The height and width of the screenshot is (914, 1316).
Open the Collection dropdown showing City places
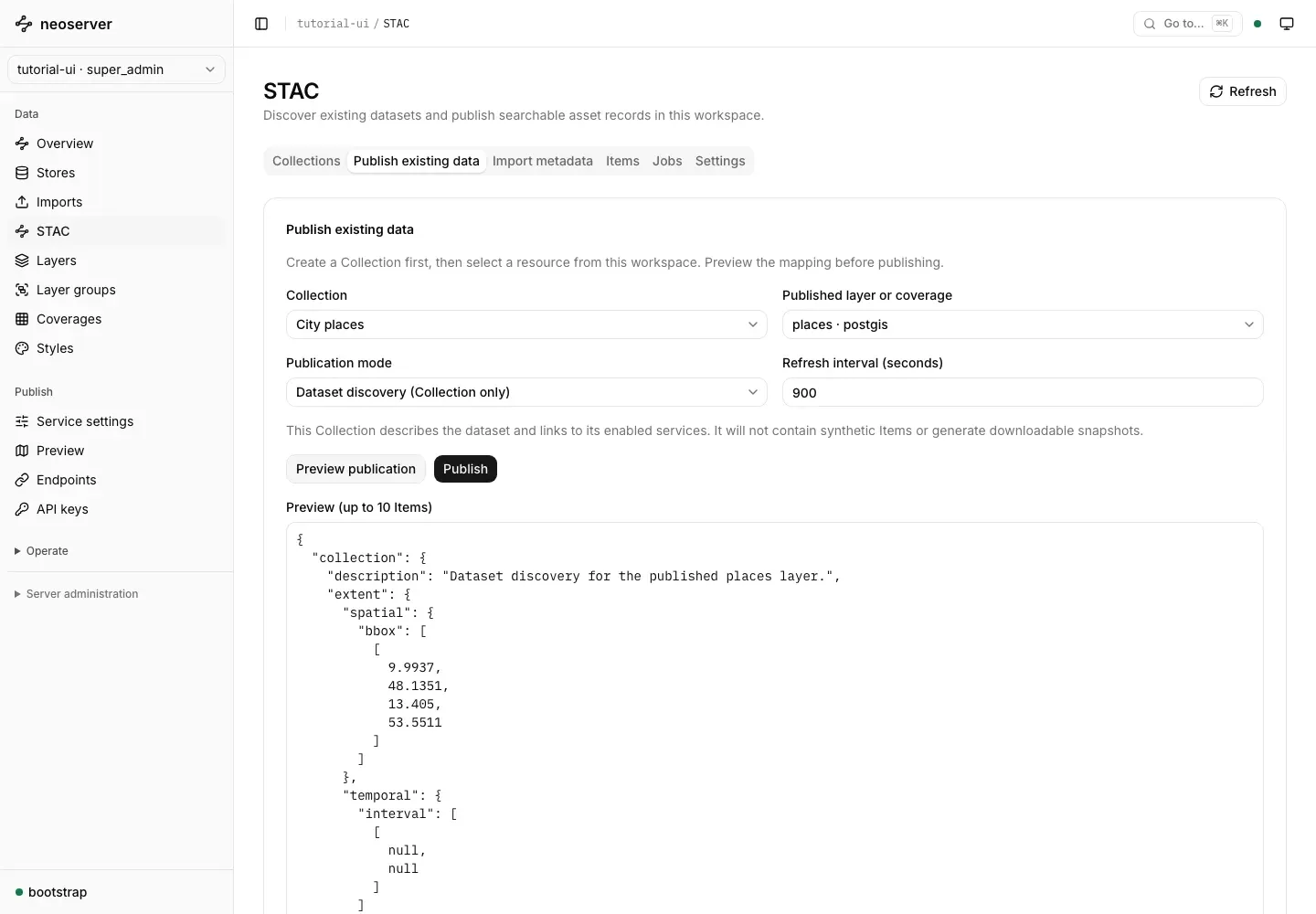point(526,324)
